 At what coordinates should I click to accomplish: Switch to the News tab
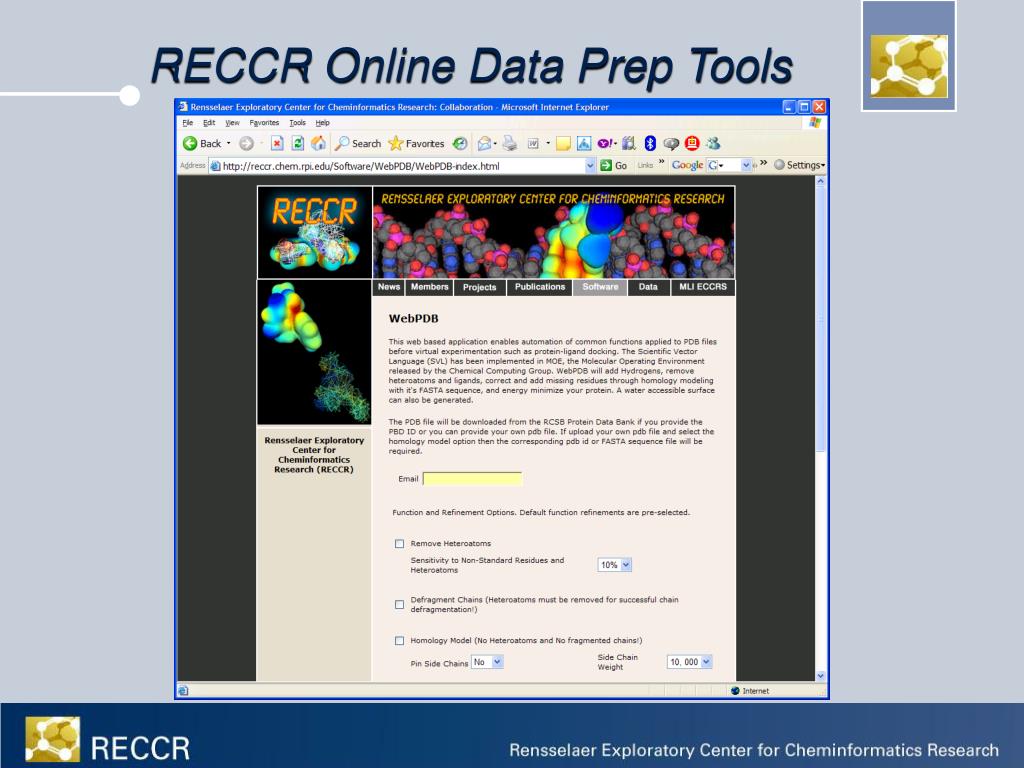pyautogui.click(x=389, y=287)
